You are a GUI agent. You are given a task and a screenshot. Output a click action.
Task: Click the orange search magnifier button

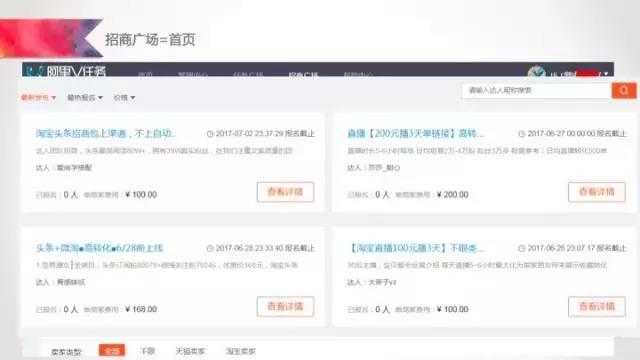pos(624,90)
